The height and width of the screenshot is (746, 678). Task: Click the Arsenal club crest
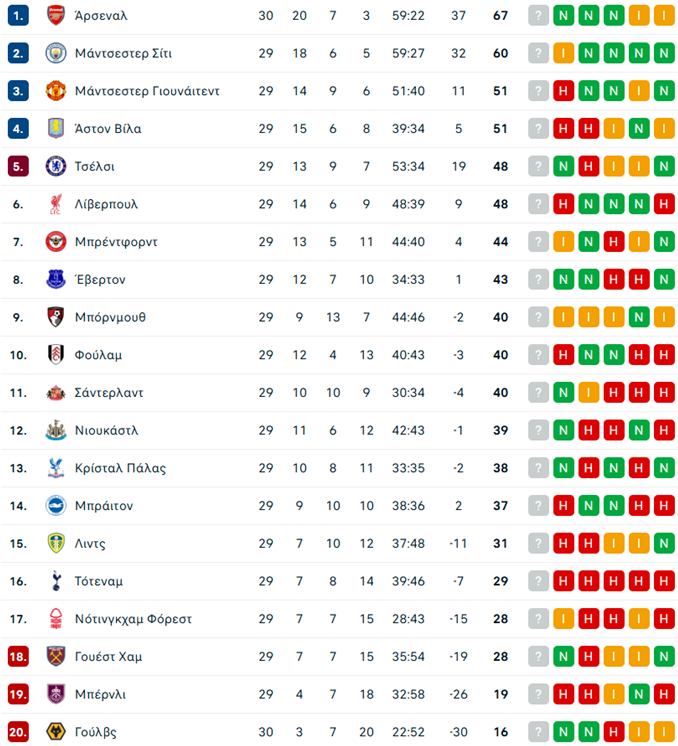55,15
